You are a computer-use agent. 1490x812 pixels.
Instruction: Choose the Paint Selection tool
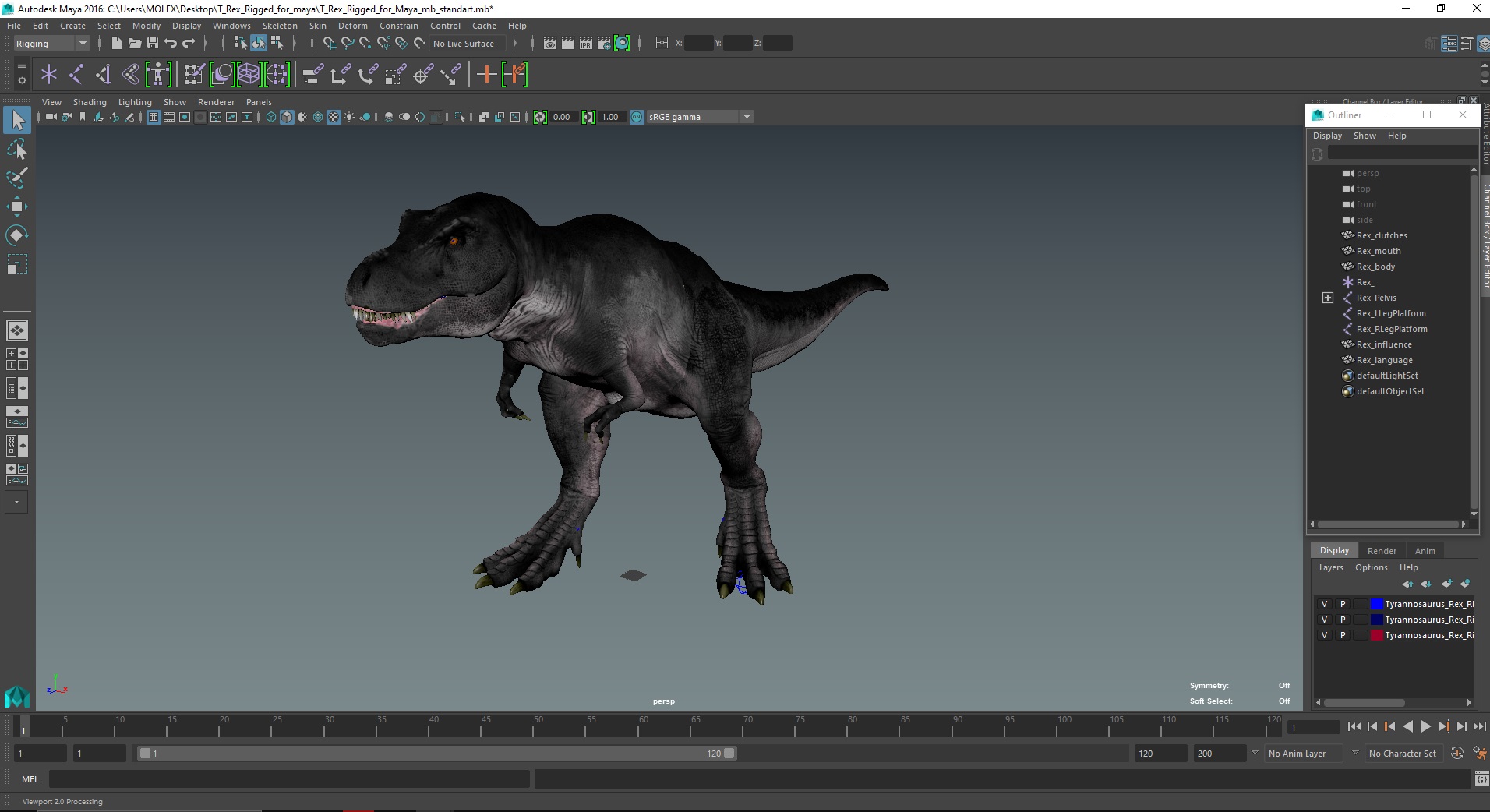click(x=17, y=178)
